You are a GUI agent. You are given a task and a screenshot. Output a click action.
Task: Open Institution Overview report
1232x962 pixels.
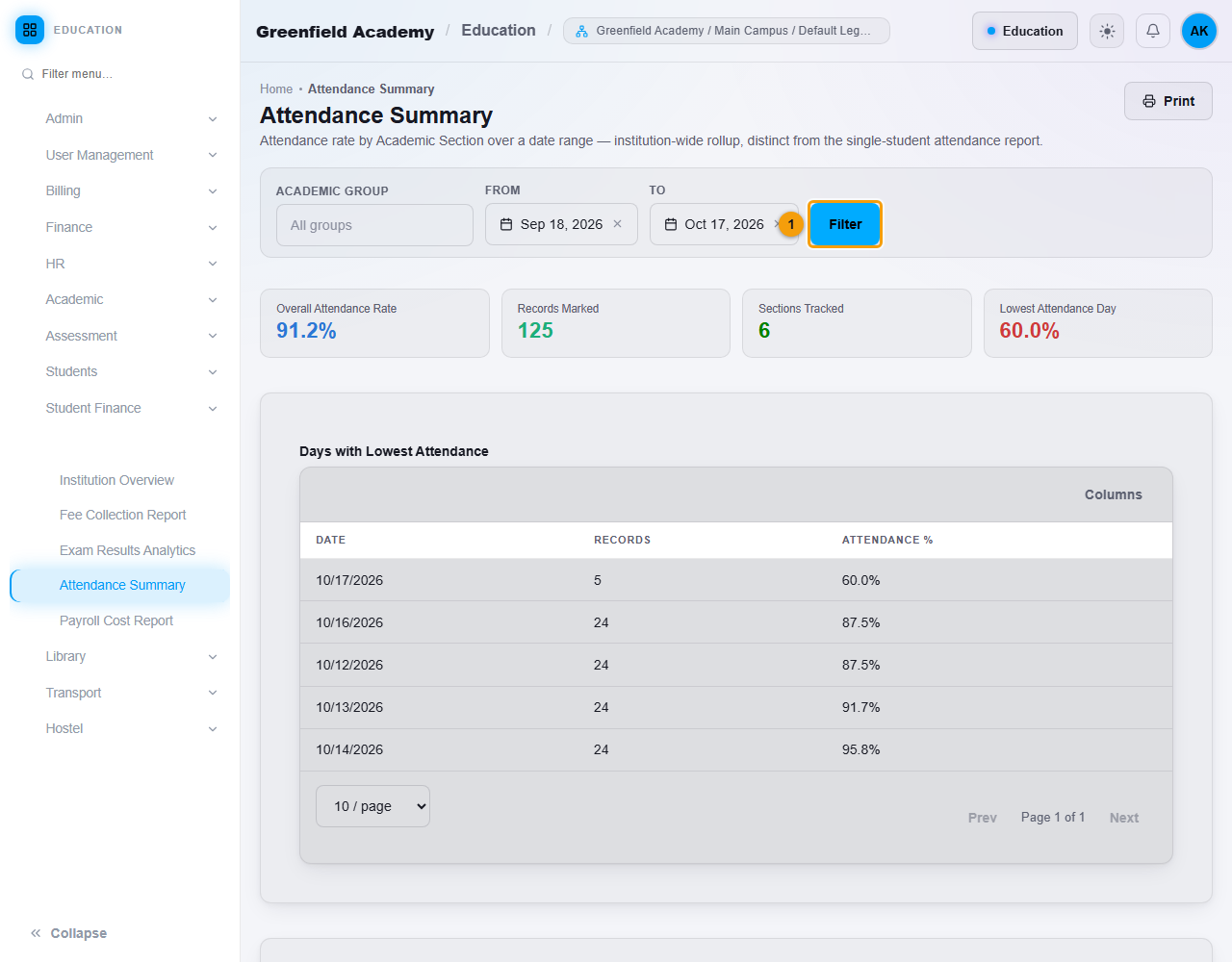click(116, 480)
